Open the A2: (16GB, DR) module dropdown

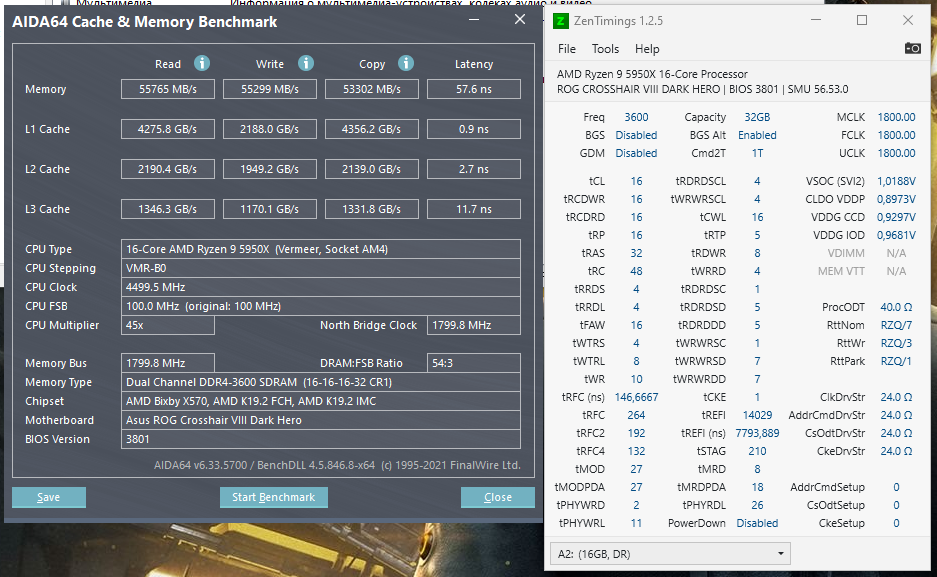point(670,554)
